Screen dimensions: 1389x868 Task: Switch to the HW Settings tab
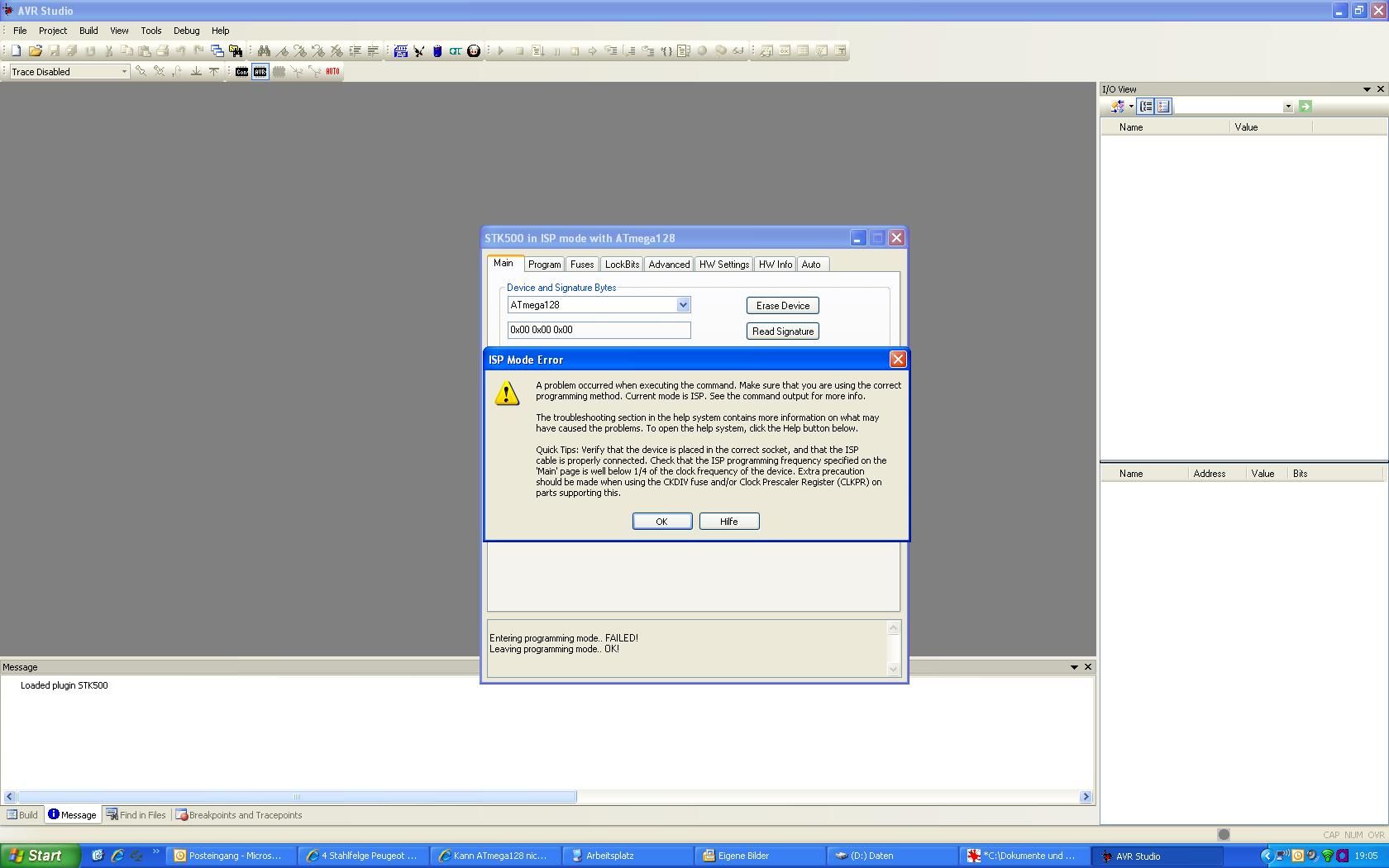(724, 265)
